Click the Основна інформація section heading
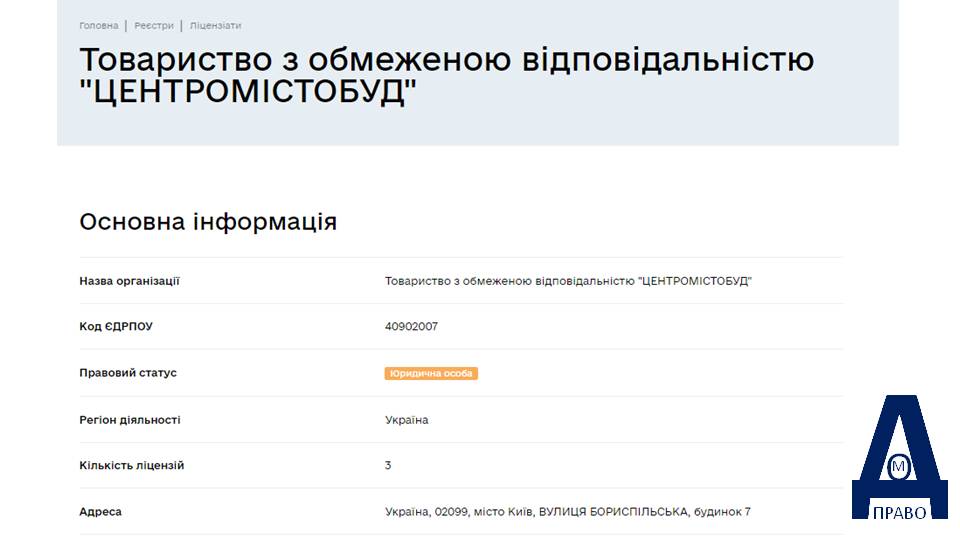The width and height of the screenshot is (960, 540). point(208,222)
